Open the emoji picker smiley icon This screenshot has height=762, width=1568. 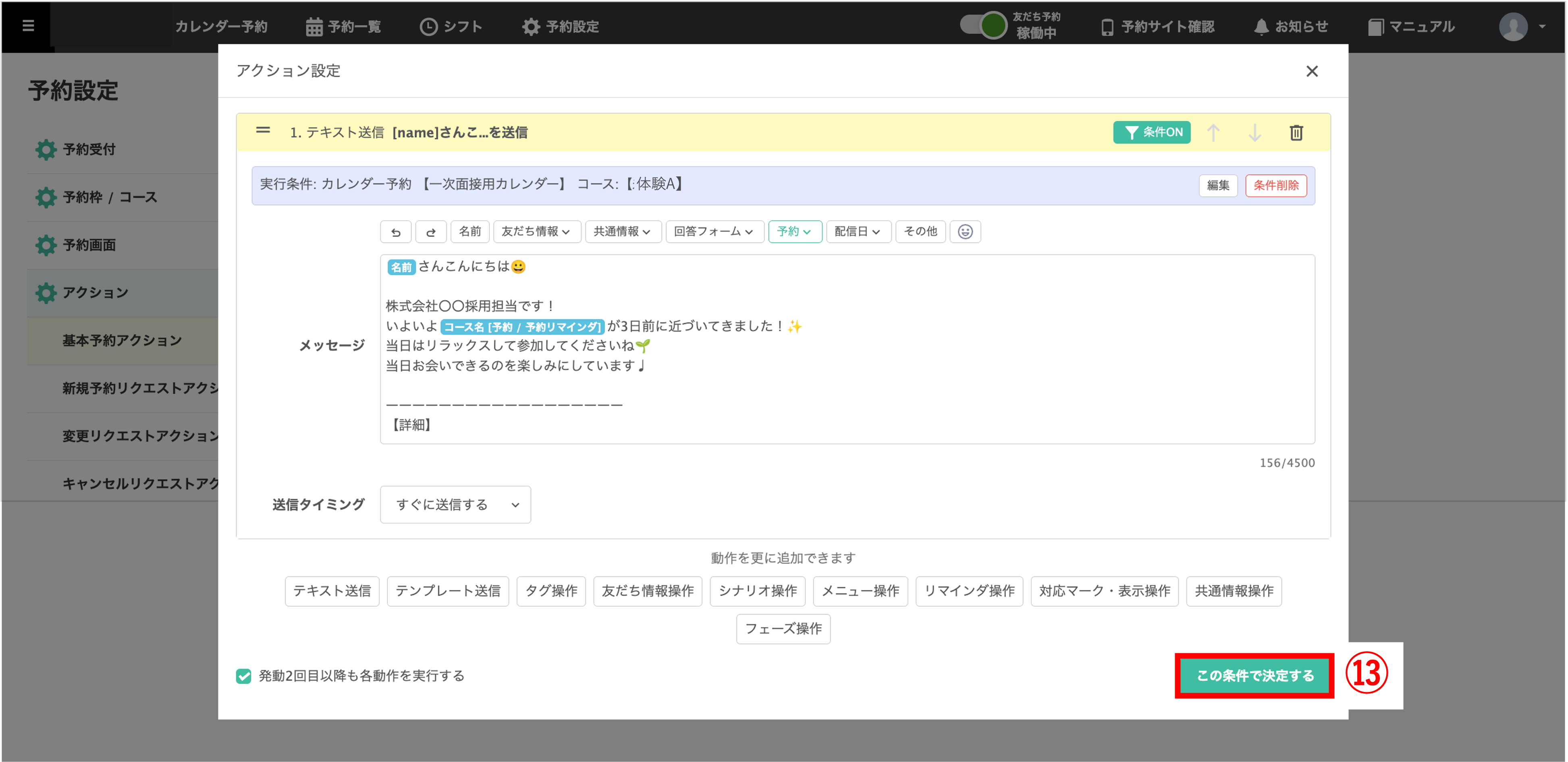tap(965, 232)
